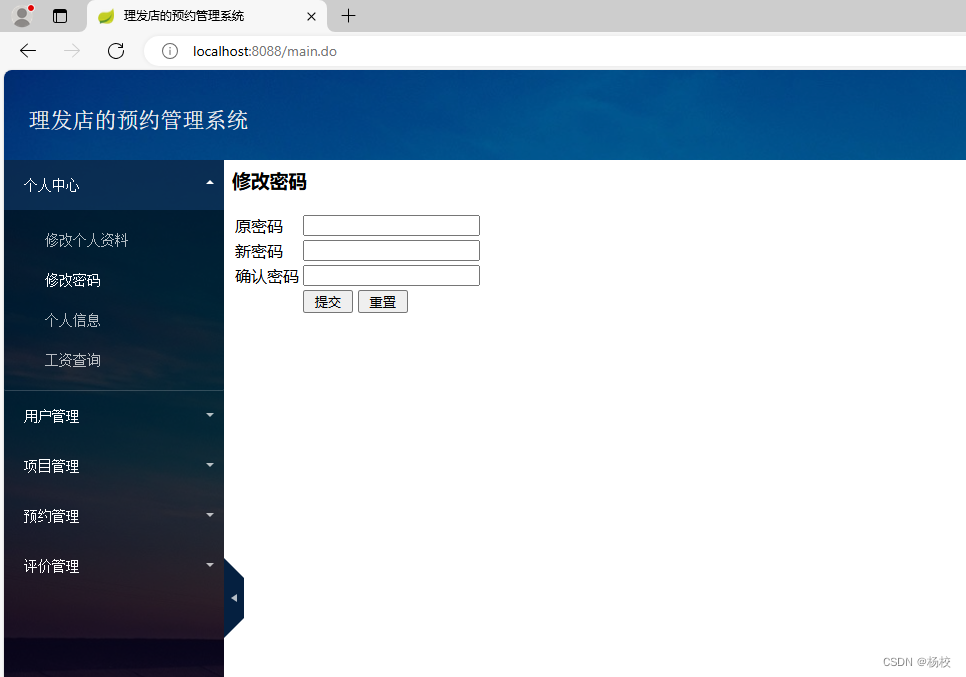Focus the 确认密码 input field
Viewport: 966px width, 677px height.
[391, 276]
